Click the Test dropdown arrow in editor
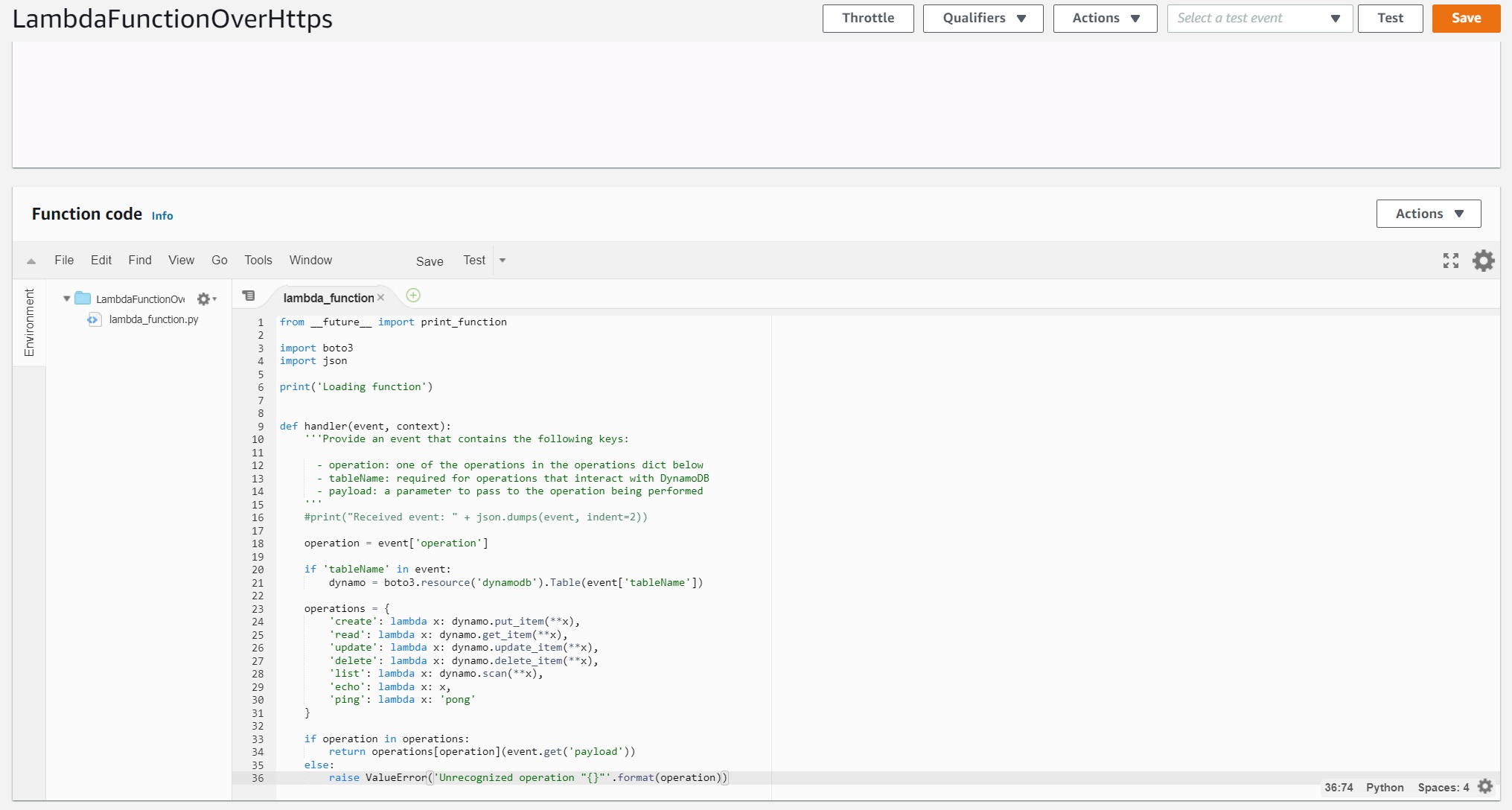Viewport: 1512px width, 810px height. (503, 260)
